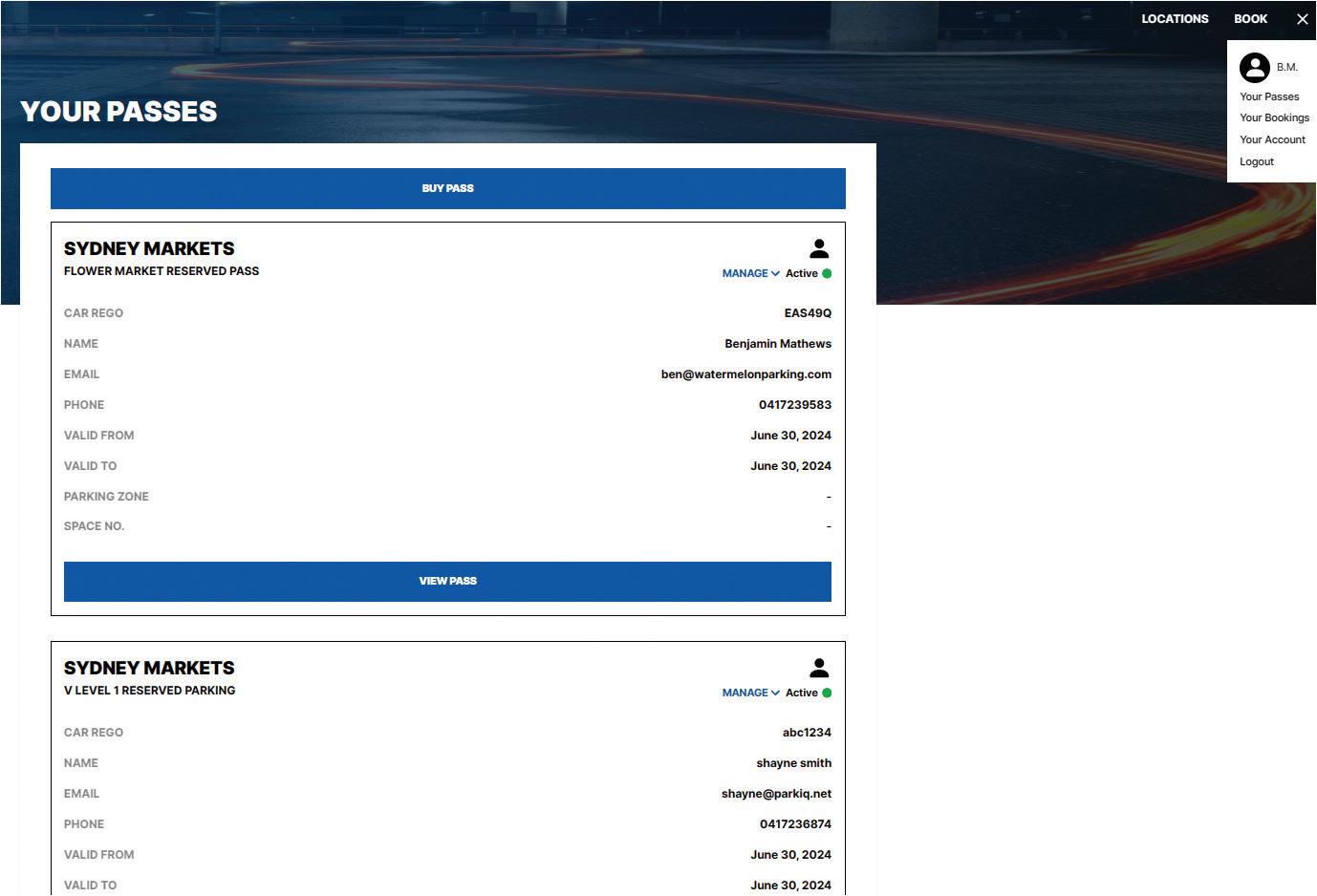This screenshot has width=1317, height=896.
Task: Click the Your Passes page heading
Action: (119, 112)
